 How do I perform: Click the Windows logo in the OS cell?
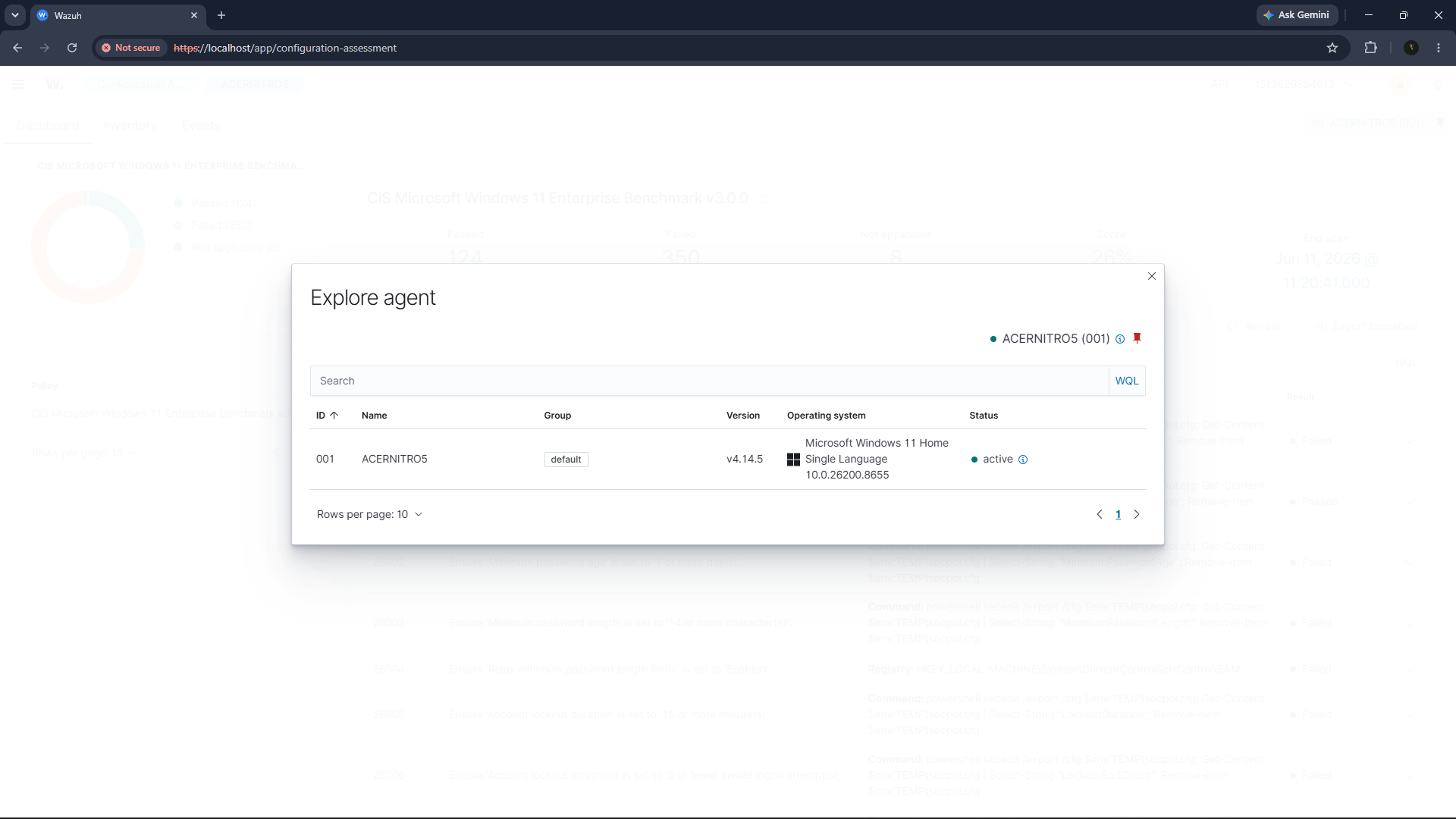793,460
